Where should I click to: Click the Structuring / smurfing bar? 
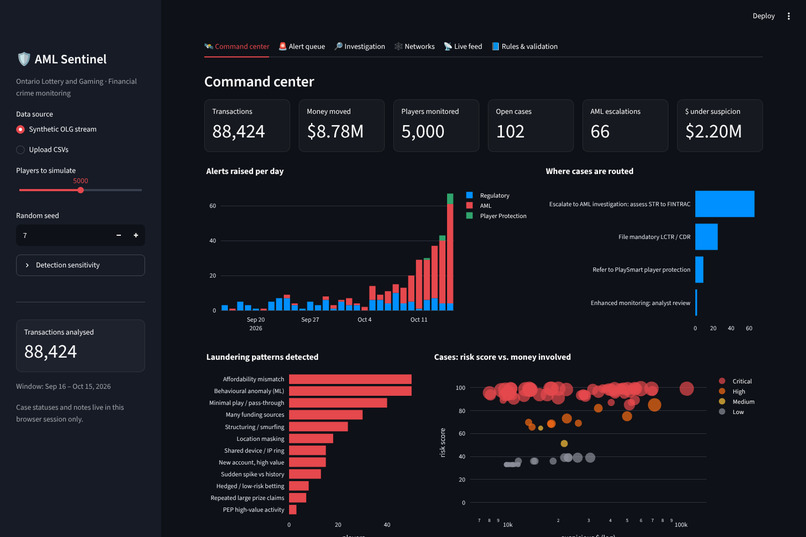(x=318, y=427)
